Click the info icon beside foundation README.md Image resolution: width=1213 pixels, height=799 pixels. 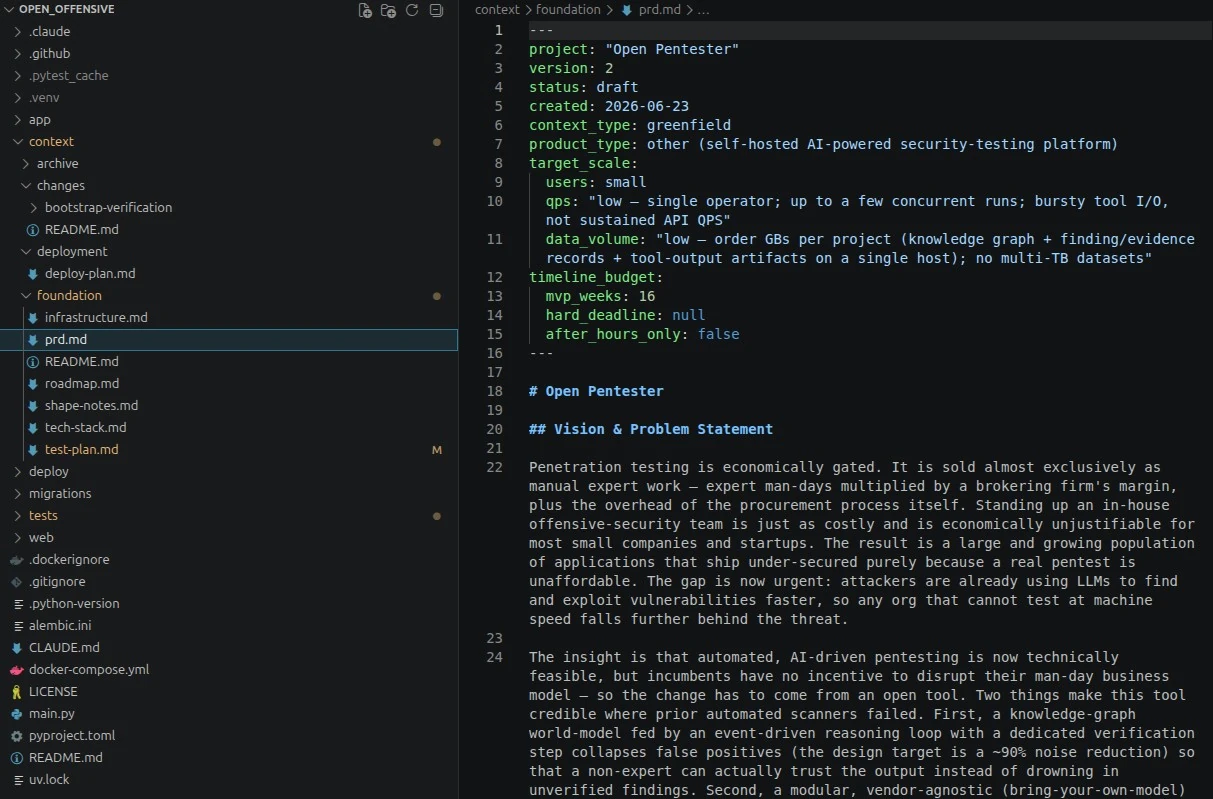coord(33,361)
